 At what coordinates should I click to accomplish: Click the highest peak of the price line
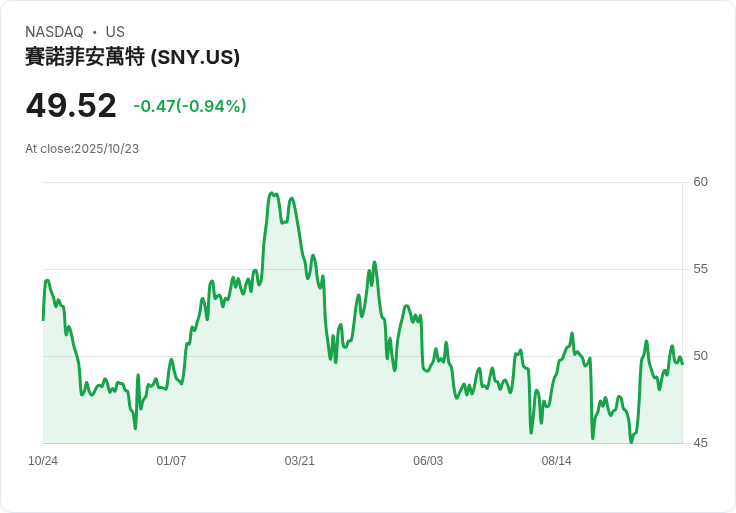(271, 193)
